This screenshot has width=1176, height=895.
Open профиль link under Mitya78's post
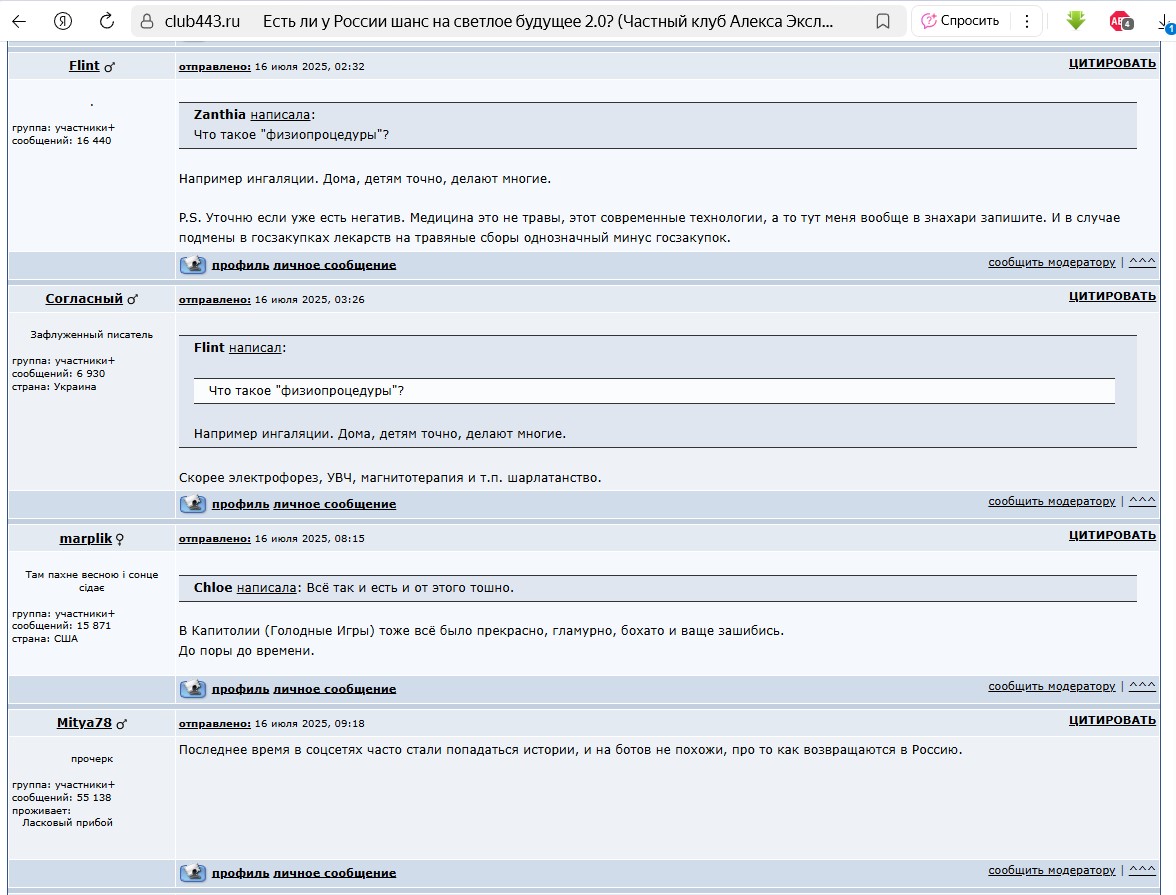240,872
